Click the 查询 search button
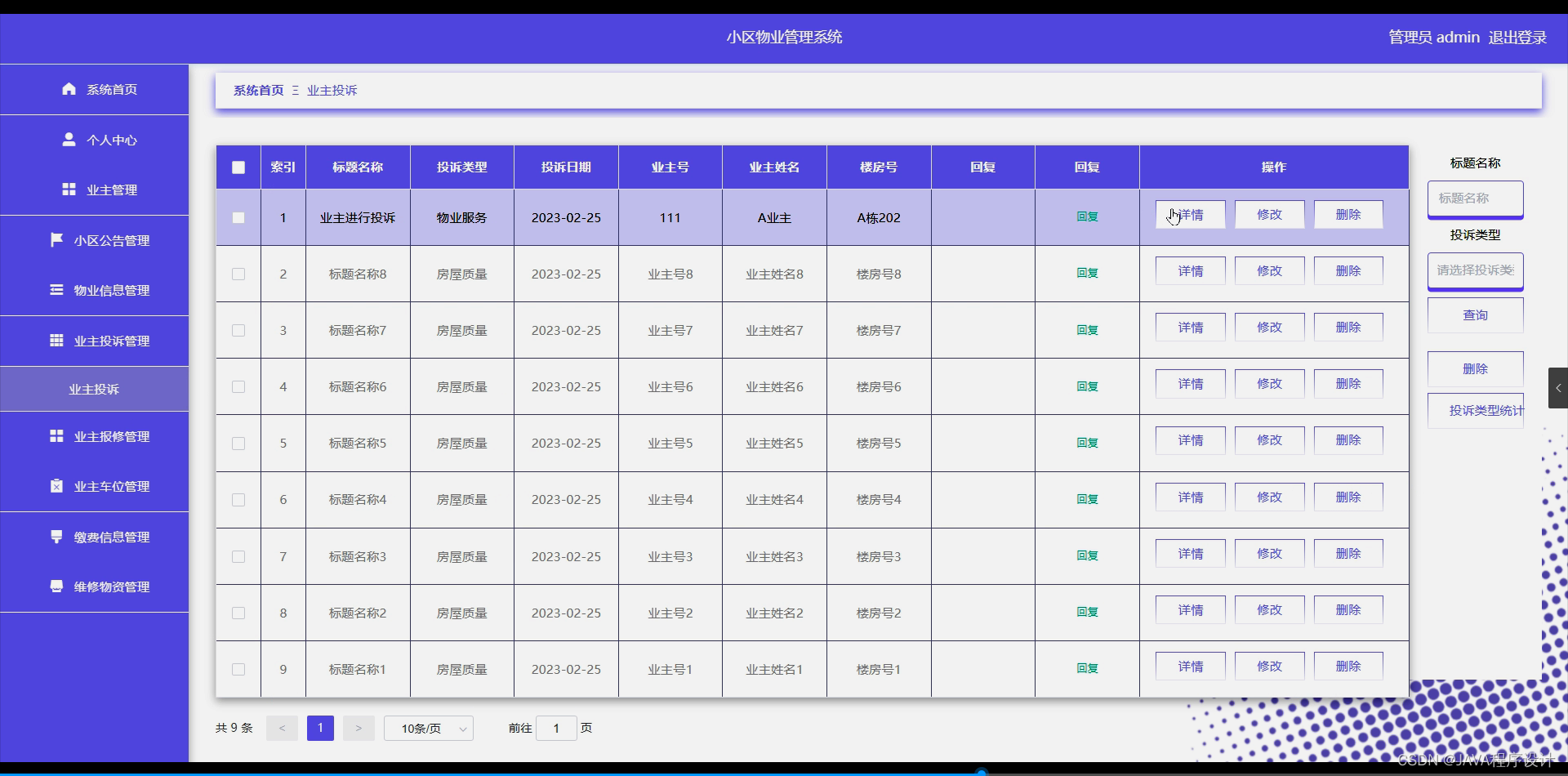This screenshot has width=1568, height=776. pyautogui.click(x=1475, y=315)
